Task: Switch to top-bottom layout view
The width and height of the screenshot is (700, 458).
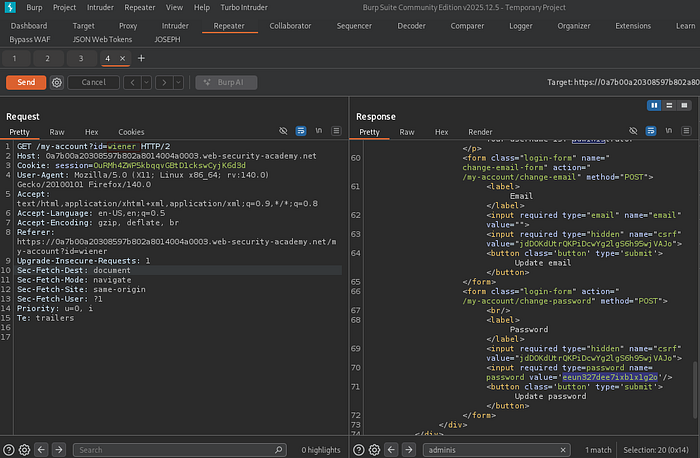Action: point(669,105)
